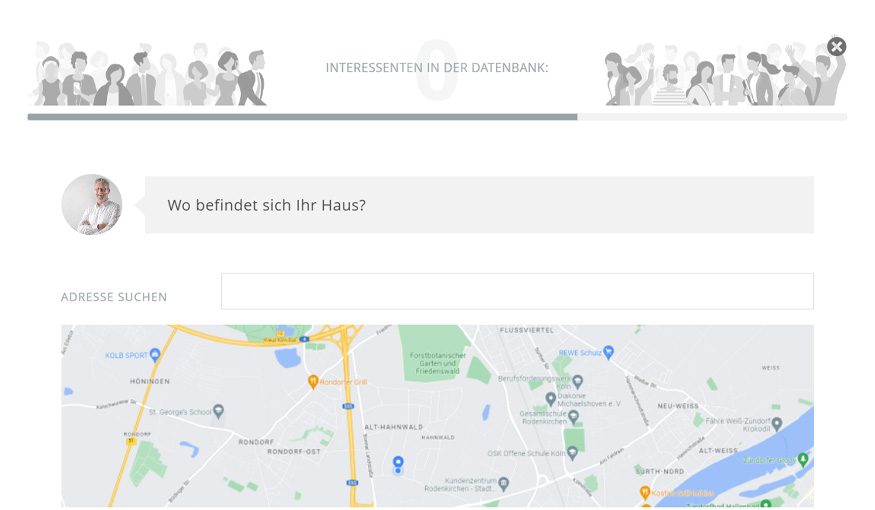
Task: Open the Kundenzentrum Rodenkirchen building pin
Action: 503,483
